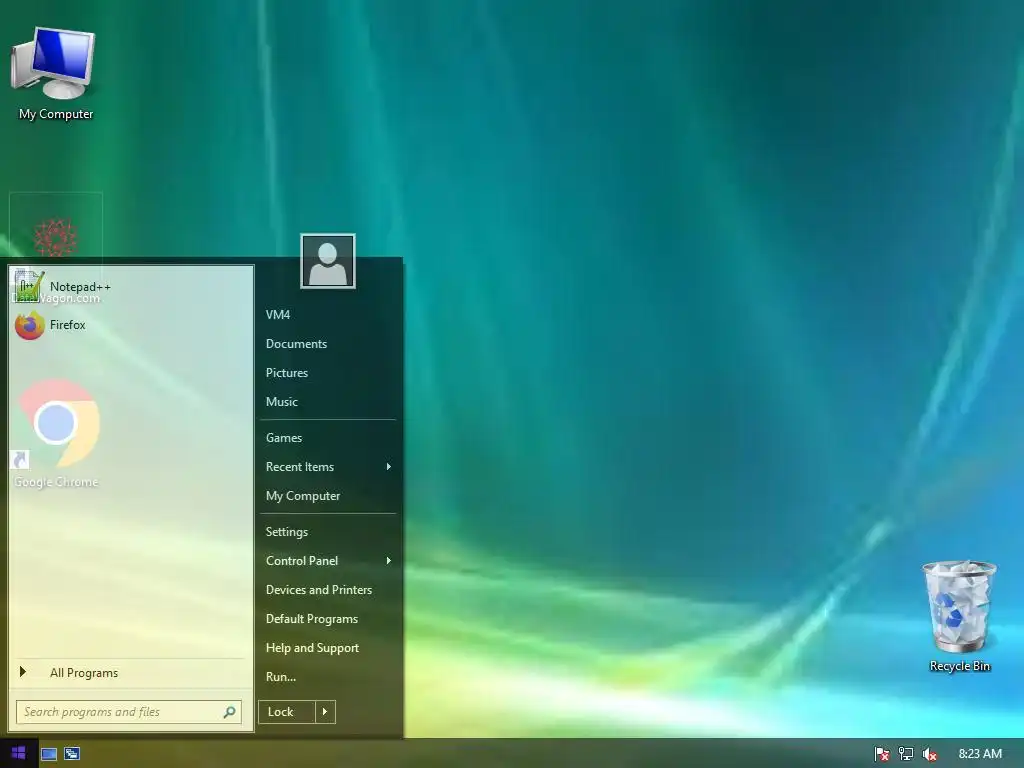This screenshot has width=1024, height=768.
Task: Open the network status tray icon
Action: coord(906,754)
